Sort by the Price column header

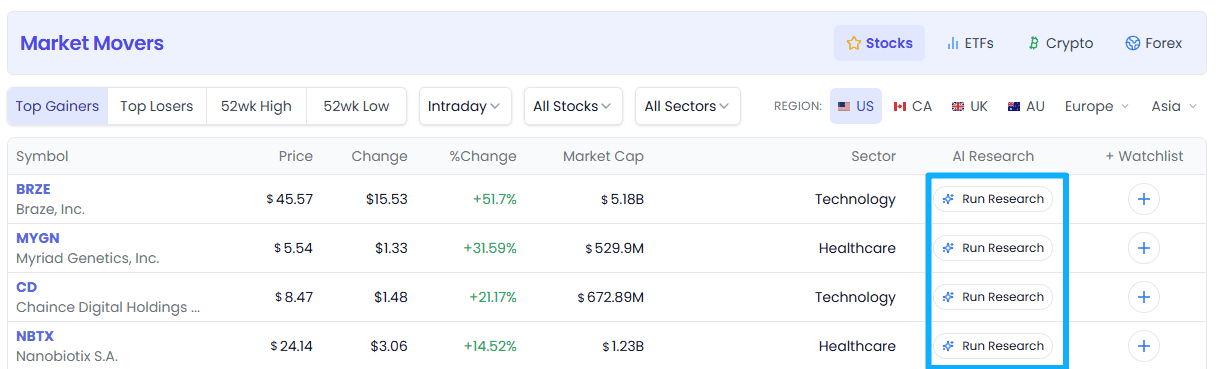tap(296, 156)
